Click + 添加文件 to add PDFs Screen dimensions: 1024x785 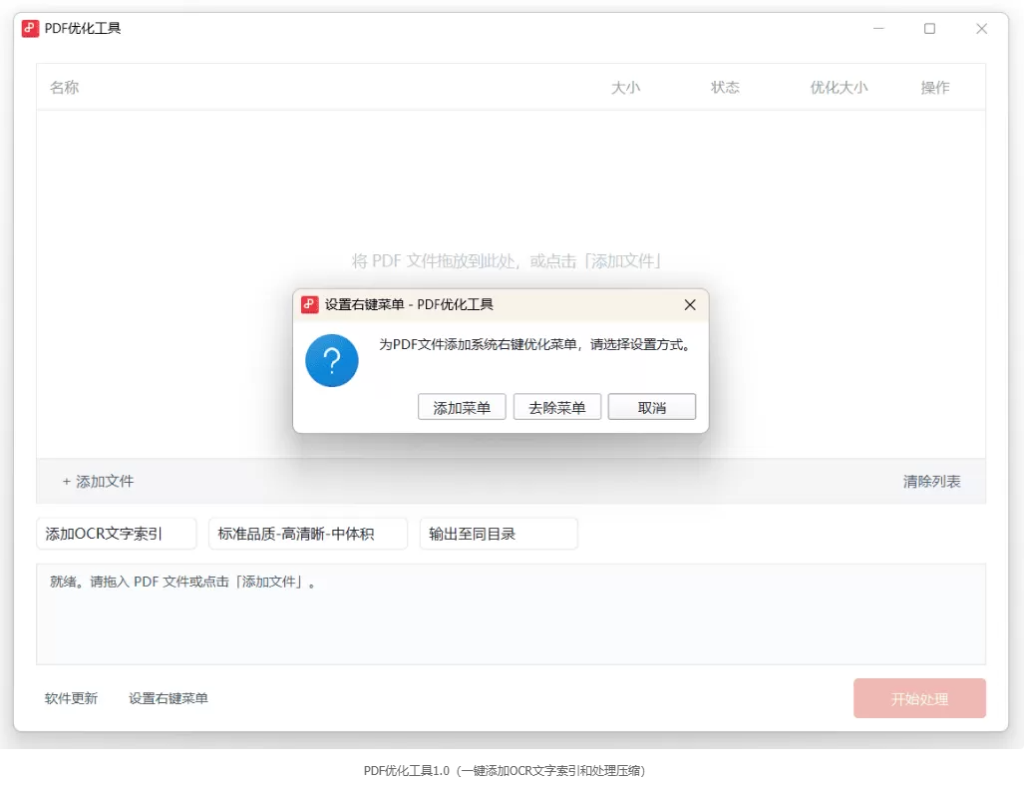[x=98, y=481]
